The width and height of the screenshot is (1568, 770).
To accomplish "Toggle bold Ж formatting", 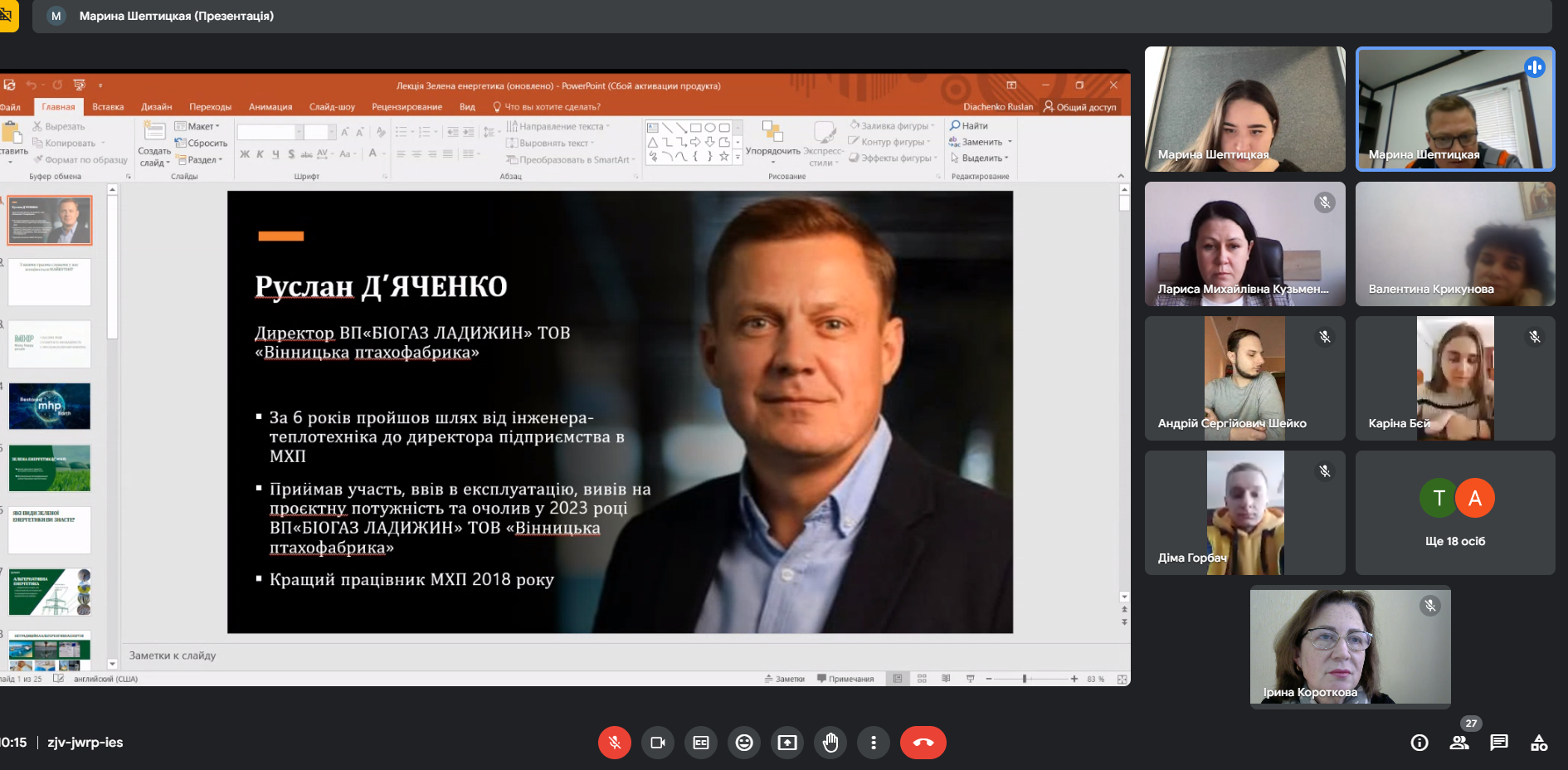I will tap(245, 154).
